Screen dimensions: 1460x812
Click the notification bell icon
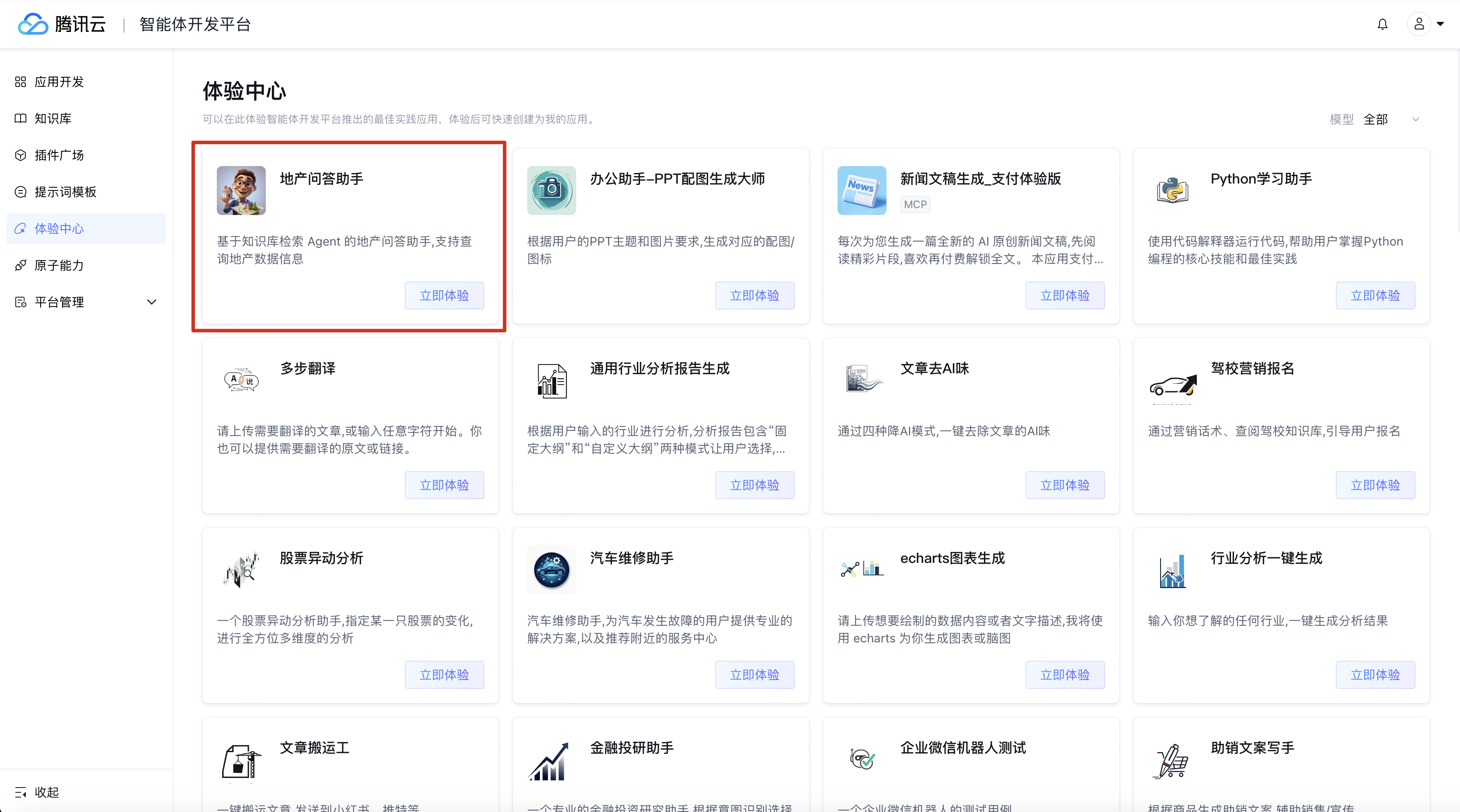point(1382,24)
